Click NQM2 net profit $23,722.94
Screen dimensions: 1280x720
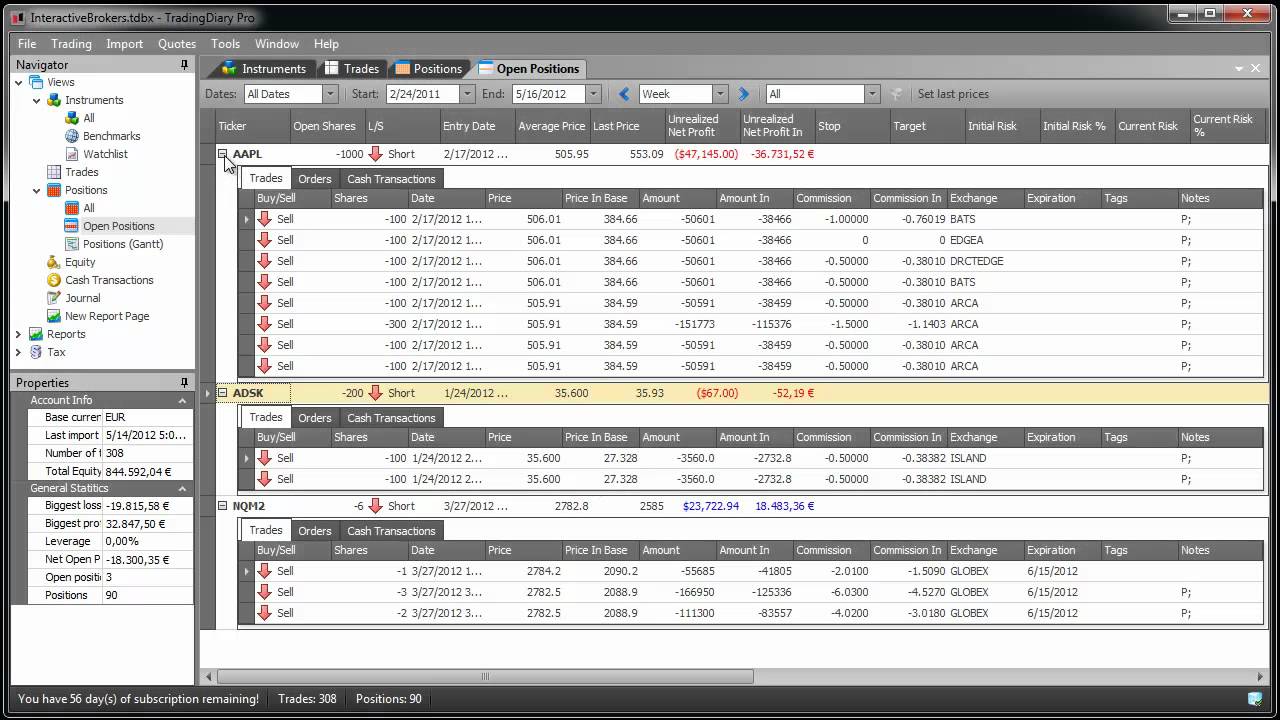(x=711, y=506)
